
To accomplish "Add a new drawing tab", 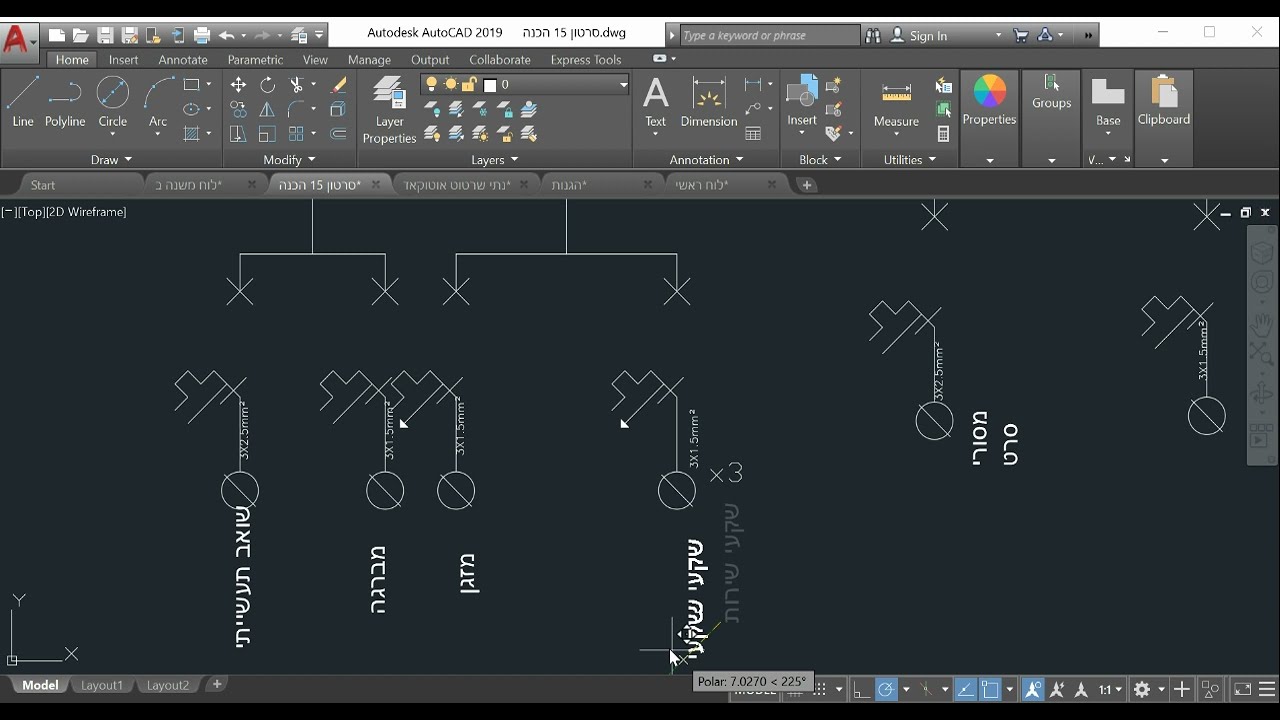I will (807, 185).
